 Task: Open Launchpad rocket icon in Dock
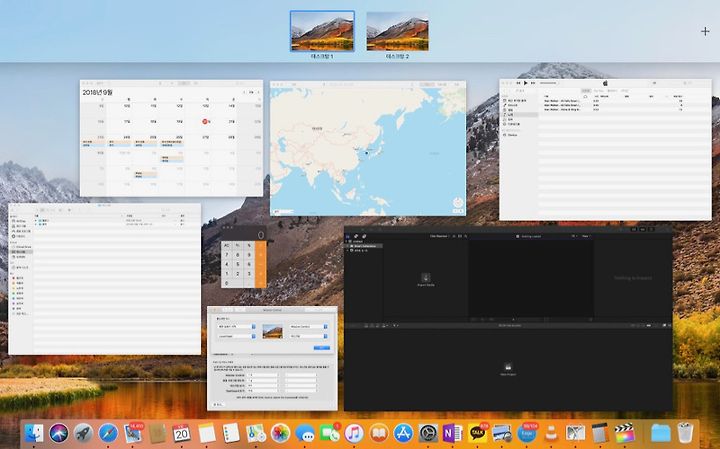[84, 433]
